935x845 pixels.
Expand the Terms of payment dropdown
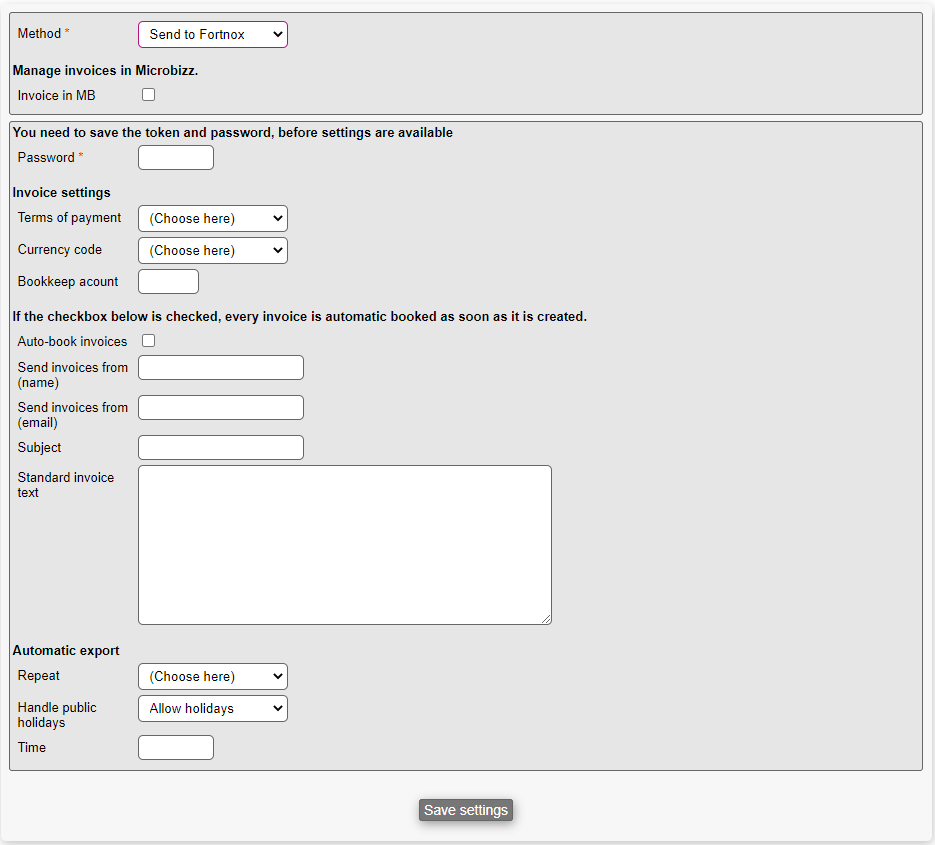click(x=212, y=219)
